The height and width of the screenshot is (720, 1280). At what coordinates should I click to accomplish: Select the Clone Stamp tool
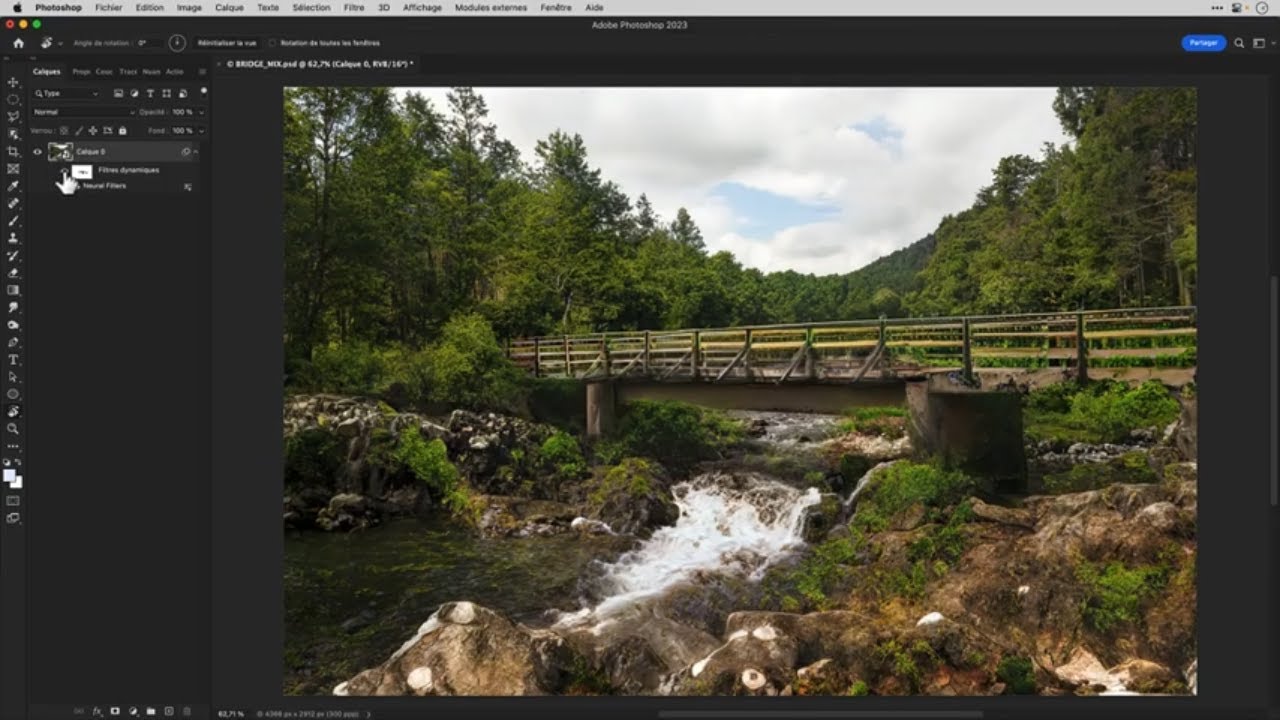13,238
